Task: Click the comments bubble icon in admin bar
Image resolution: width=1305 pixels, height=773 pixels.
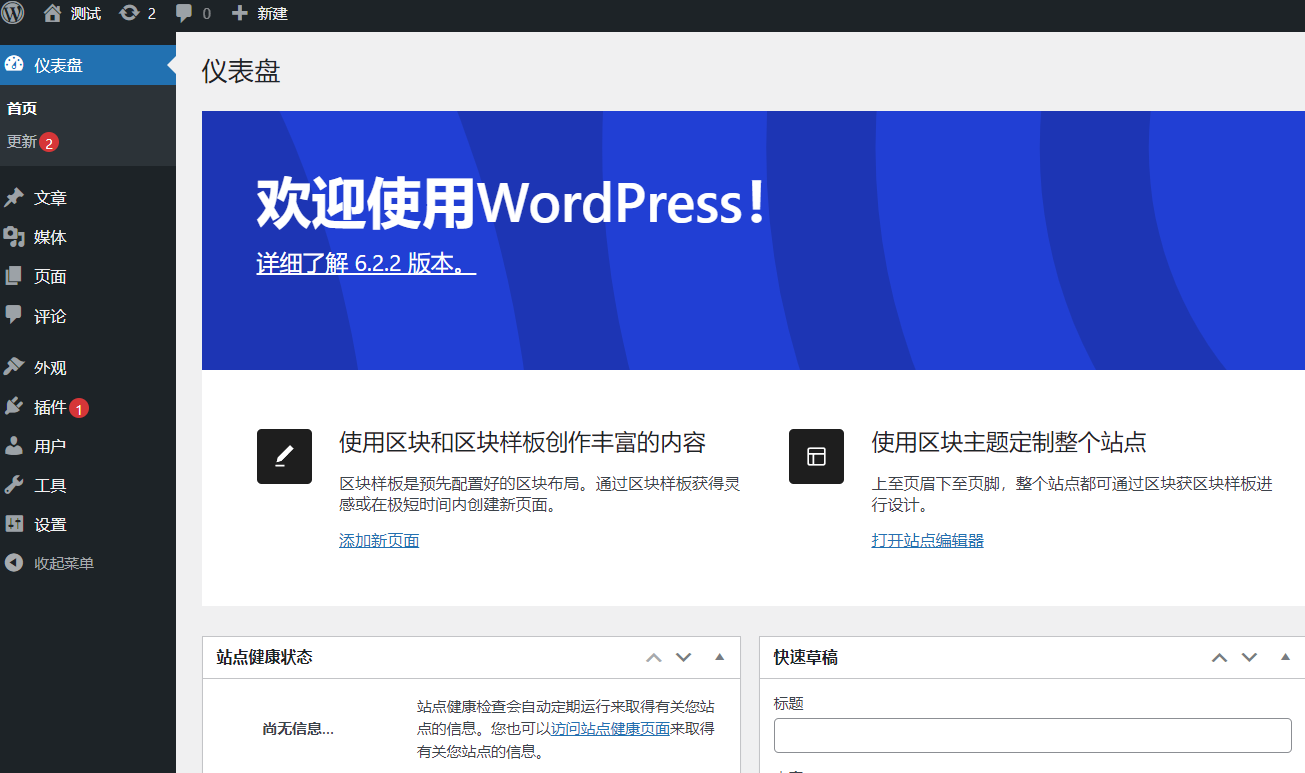Action: [184, 14]
